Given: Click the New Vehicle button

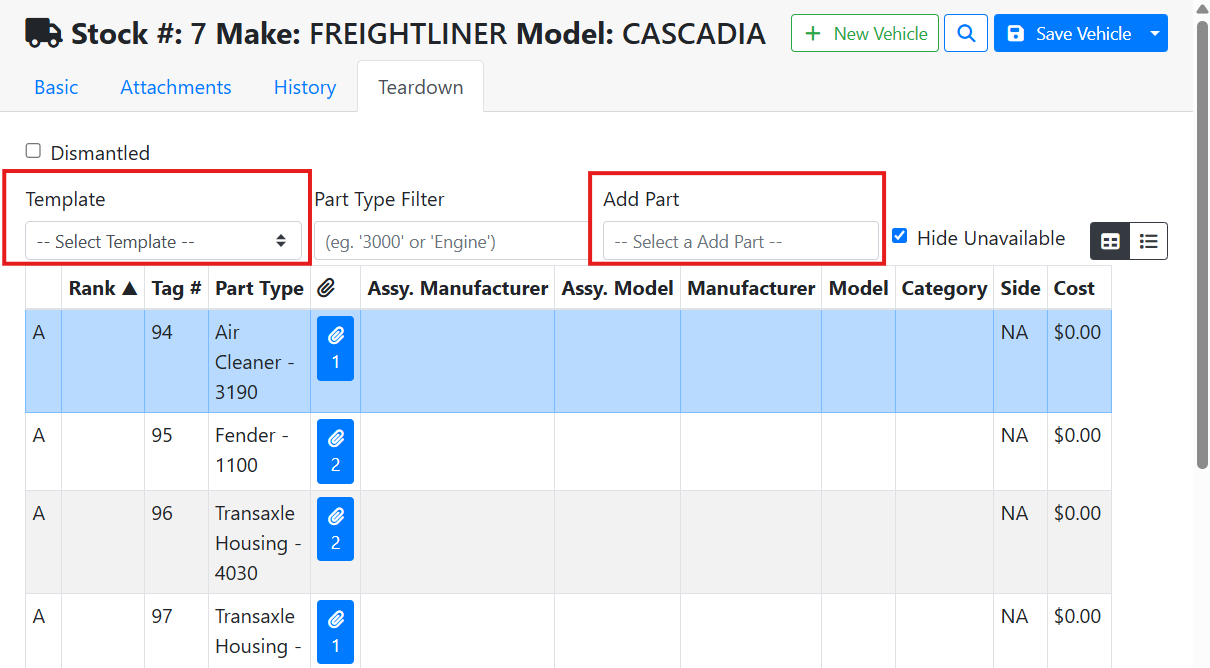Looking at the screenshot, I should point(865,33).
